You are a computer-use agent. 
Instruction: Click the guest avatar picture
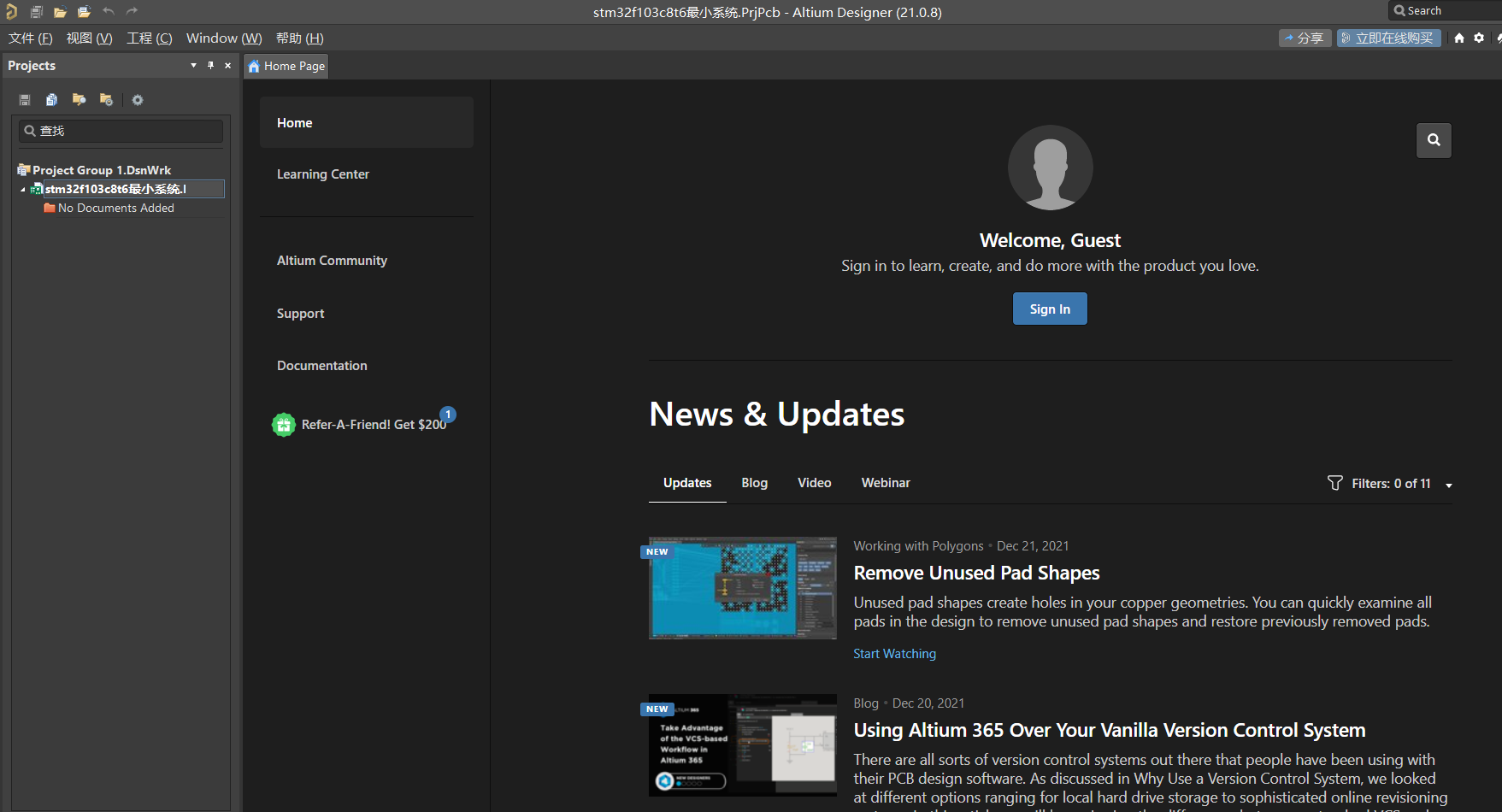click(1050, 168)
